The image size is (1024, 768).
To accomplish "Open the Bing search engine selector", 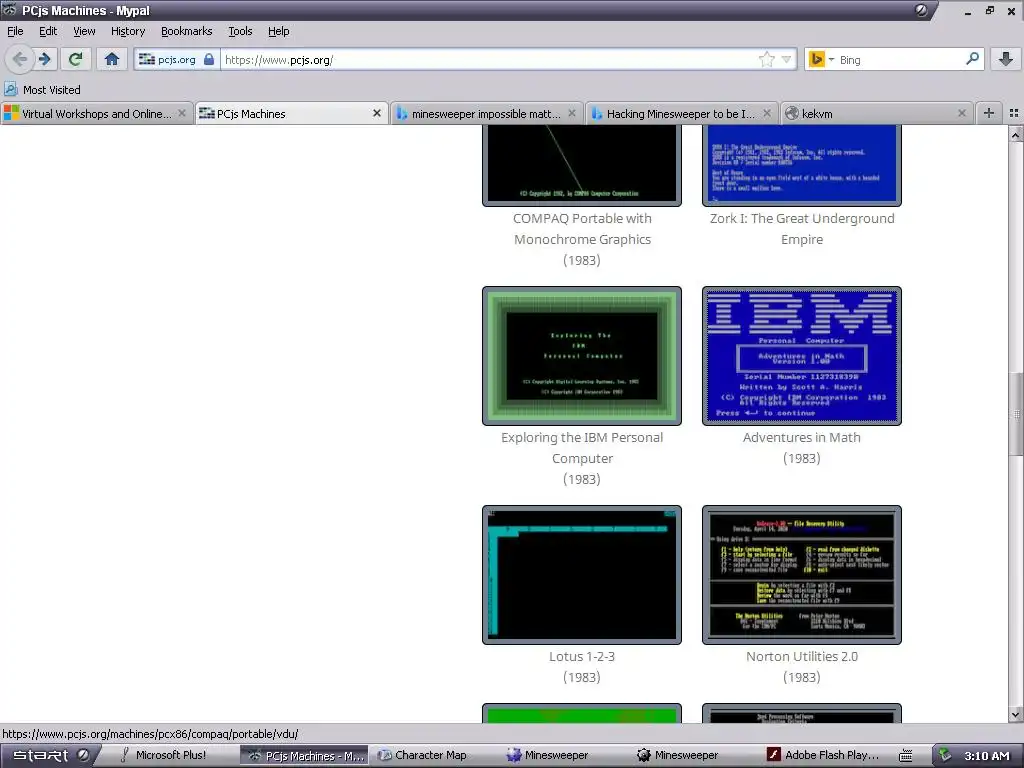I will (821, 59).
